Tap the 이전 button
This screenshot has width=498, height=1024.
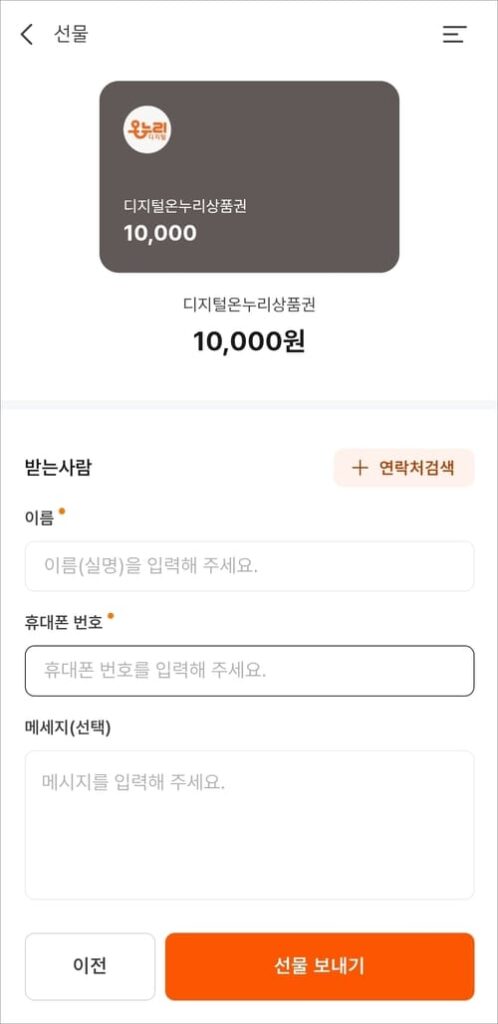90,966
